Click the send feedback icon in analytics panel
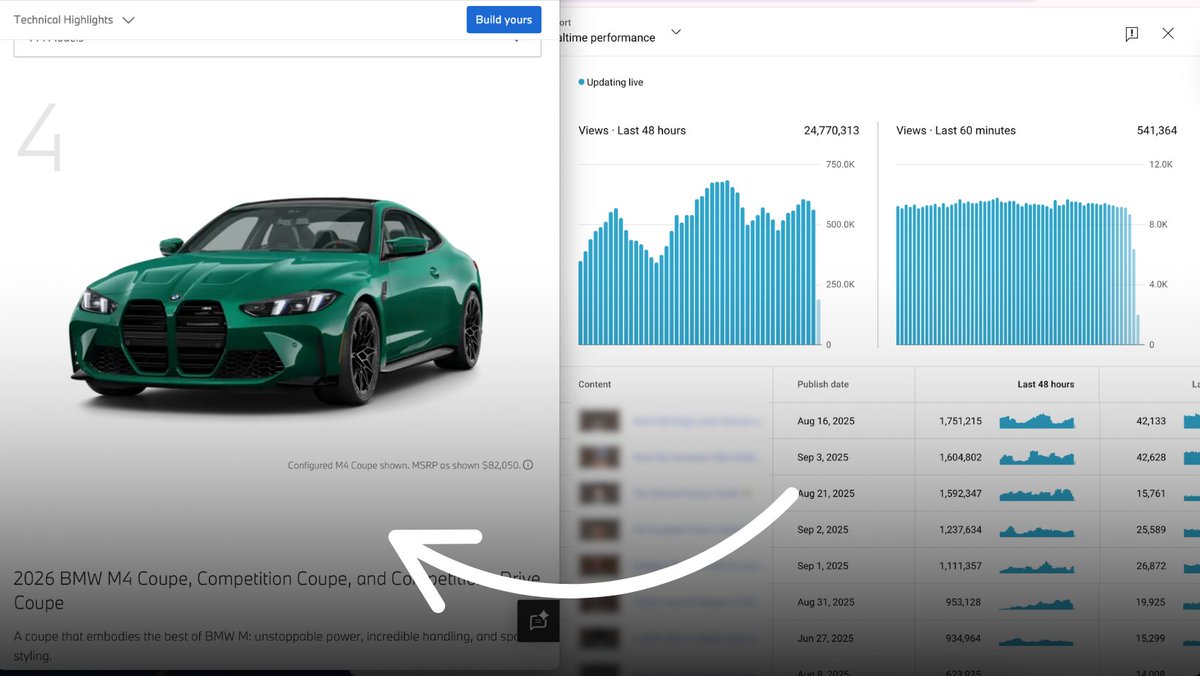 point(1131,34)
